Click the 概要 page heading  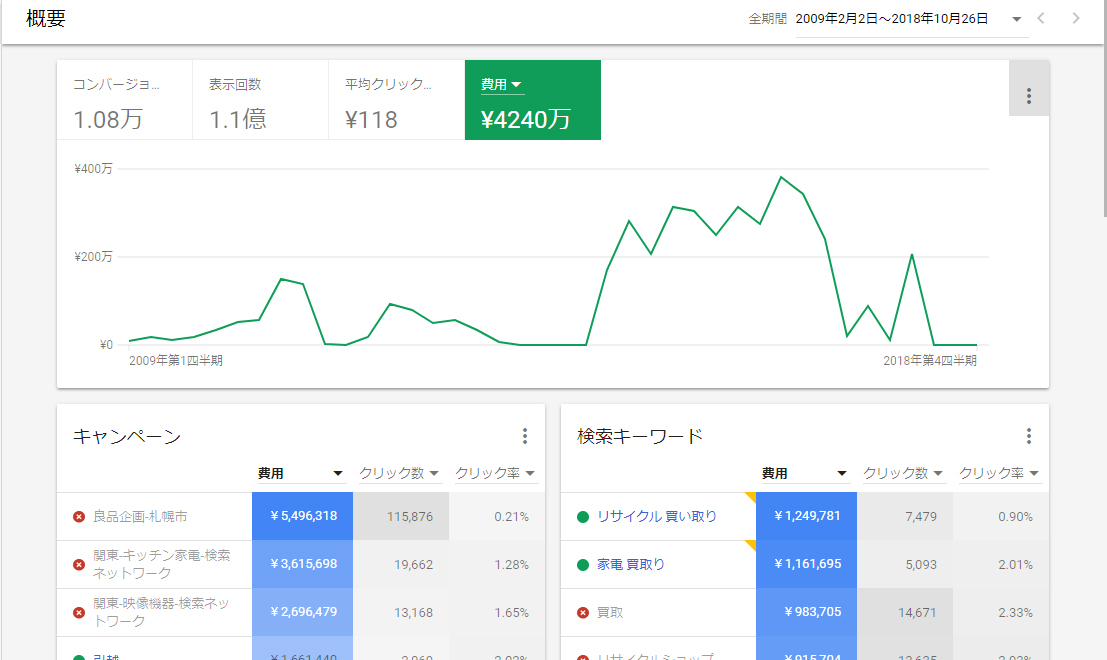[46, 18]
